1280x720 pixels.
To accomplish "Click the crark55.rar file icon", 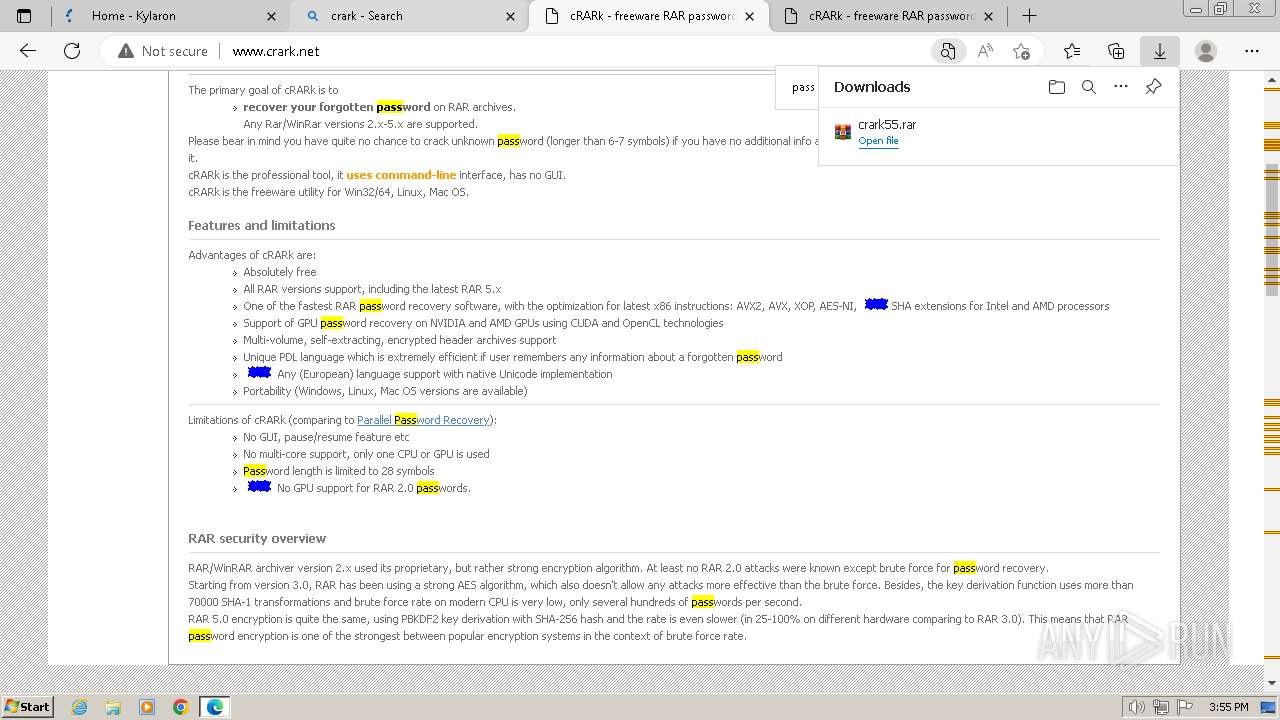I will tap(843, 132).
